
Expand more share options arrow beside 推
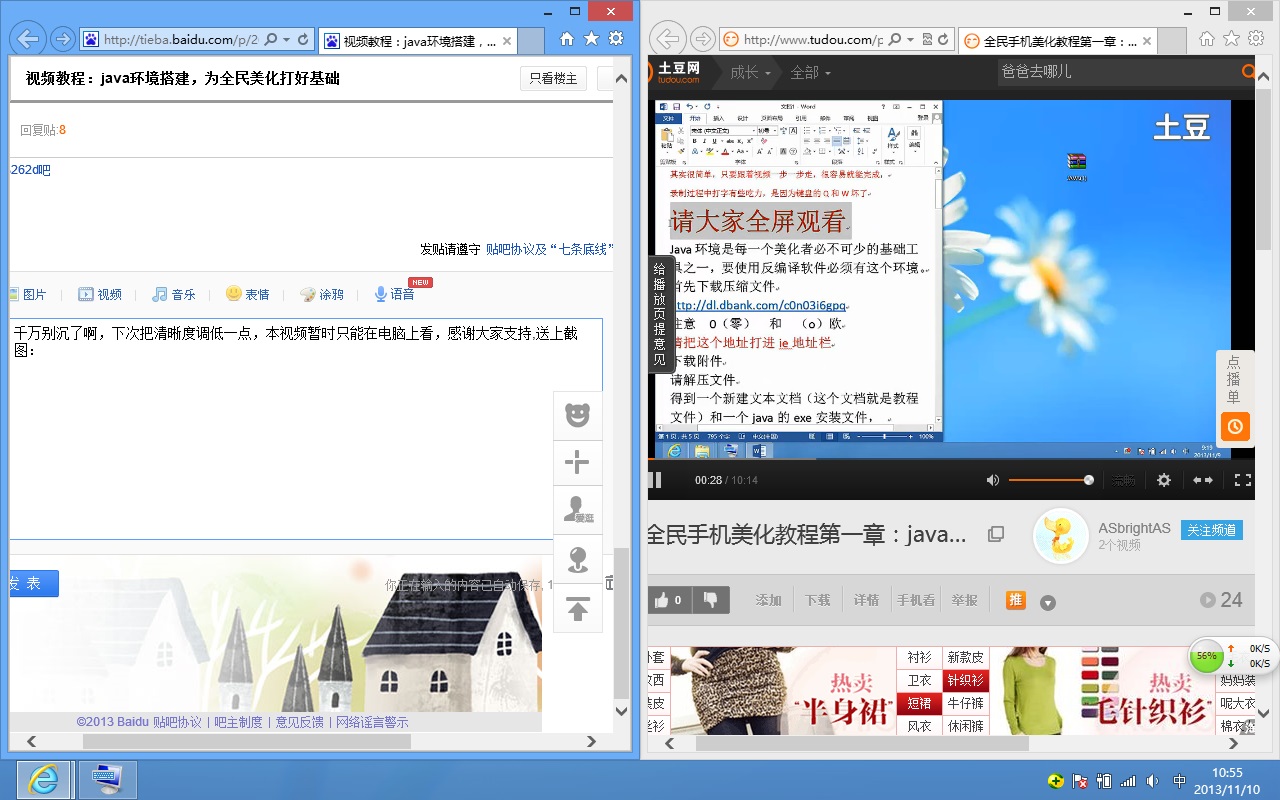coord(1048,602)
